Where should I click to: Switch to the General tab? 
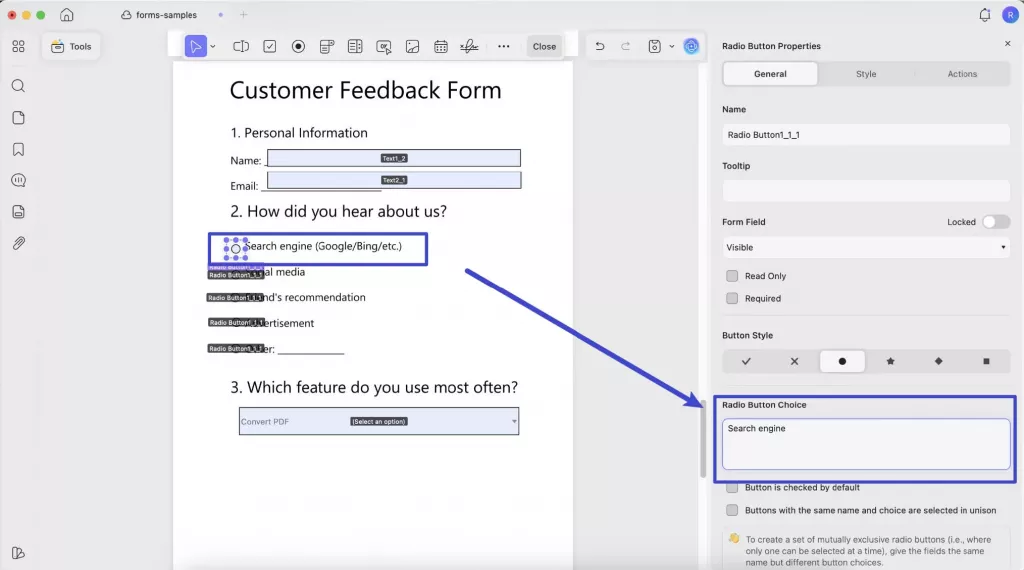pyautogui.click(x=770, y=74)
